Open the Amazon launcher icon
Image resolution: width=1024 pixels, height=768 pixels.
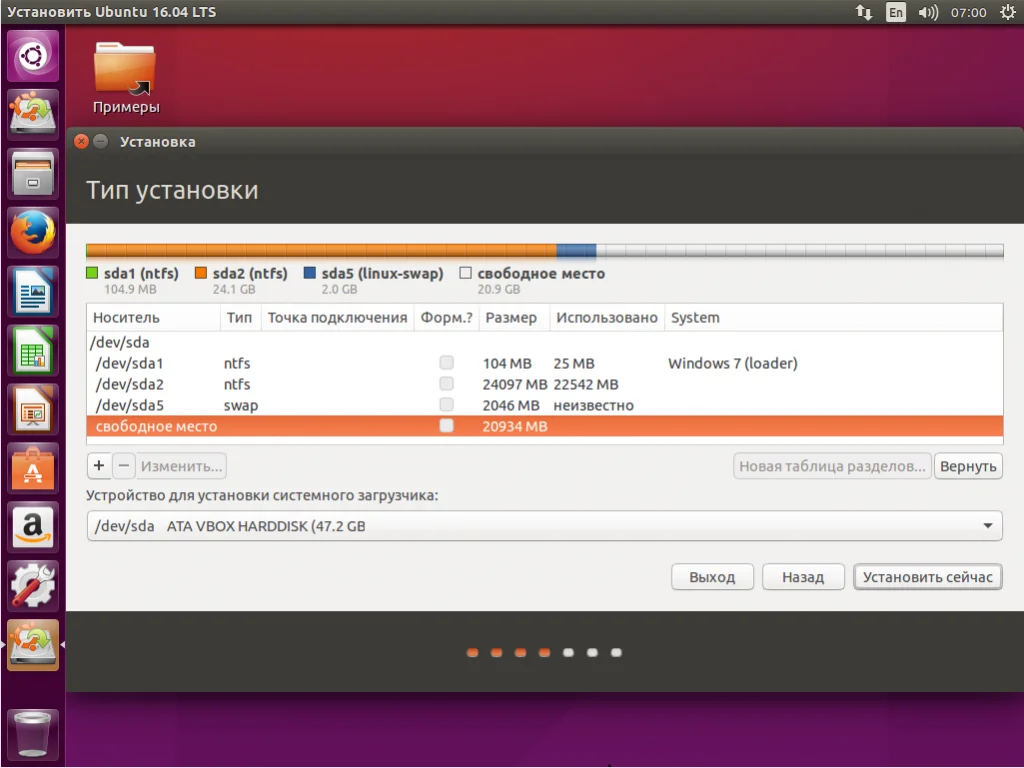point(33,527)
